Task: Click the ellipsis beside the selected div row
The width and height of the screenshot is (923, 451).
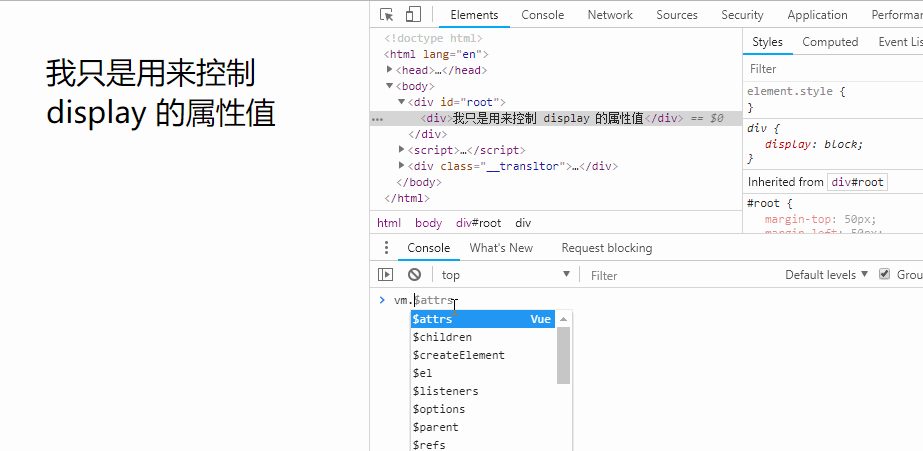Action: [x=377, y=118]
